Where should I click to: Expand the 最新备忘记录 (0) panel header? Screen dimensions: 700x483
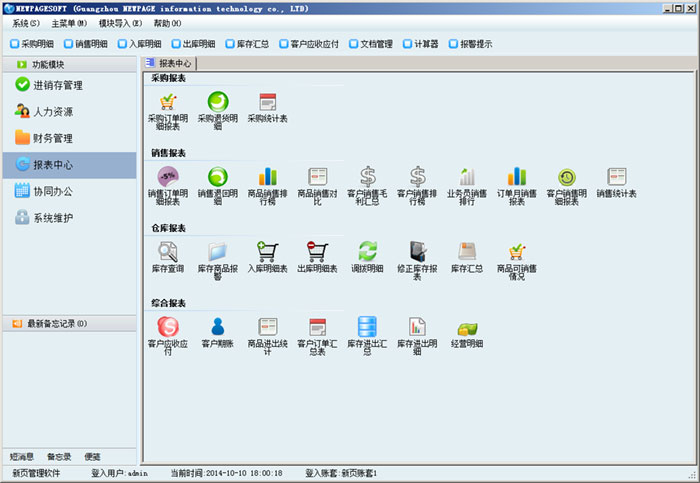tap(69, 323)
